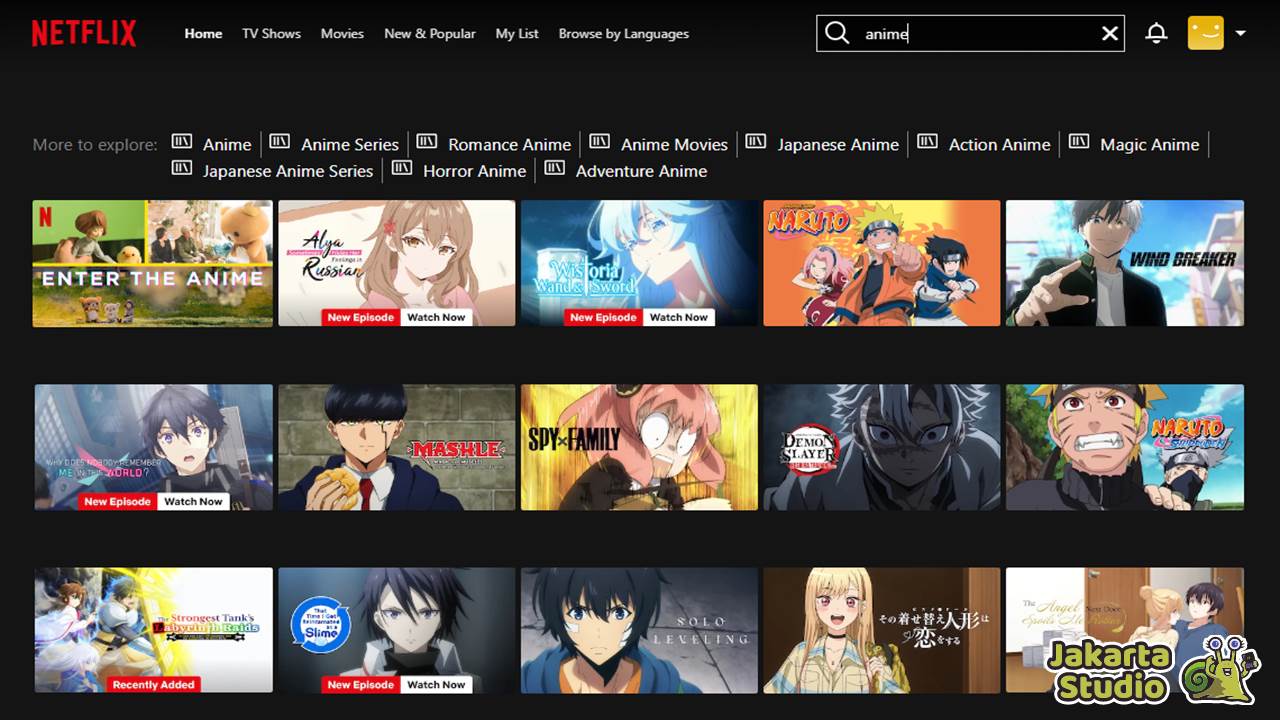The image size is (1280, 720).
Task: Click Watch Now on Solo Leveling... on Alya
Action: pos(436,317)
